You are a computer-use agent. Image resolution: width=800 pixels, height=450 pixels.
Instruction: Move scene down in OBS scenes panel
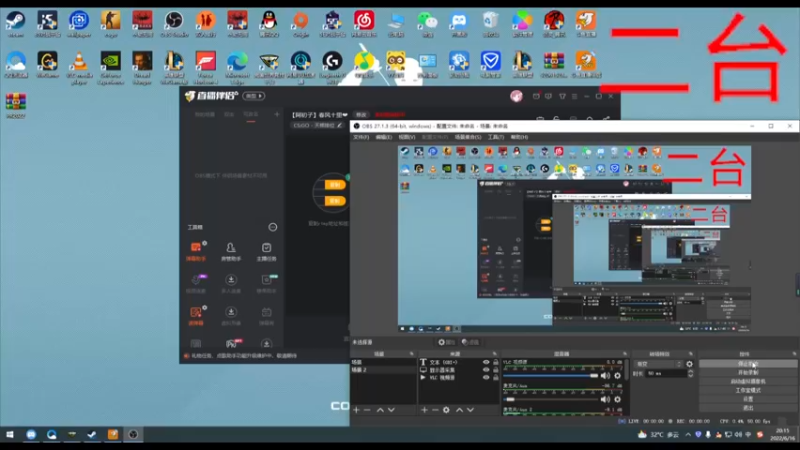point(391,410)
